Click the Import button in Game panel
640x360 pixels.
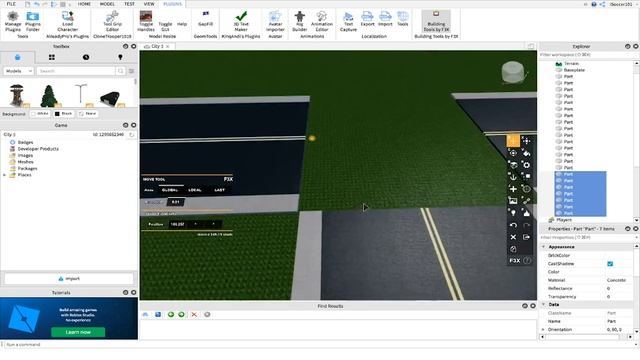pos(69,278)
